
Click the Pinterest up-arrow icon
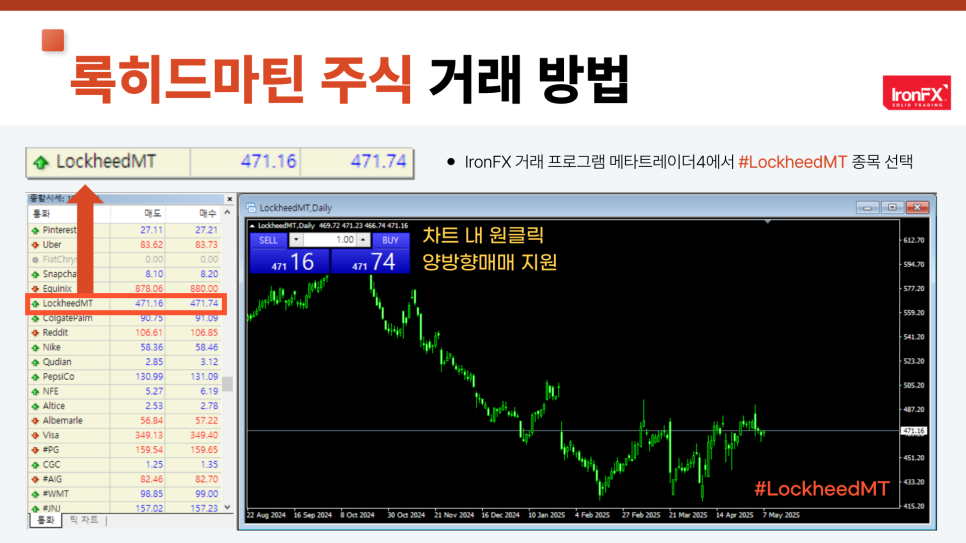[35, 231]
